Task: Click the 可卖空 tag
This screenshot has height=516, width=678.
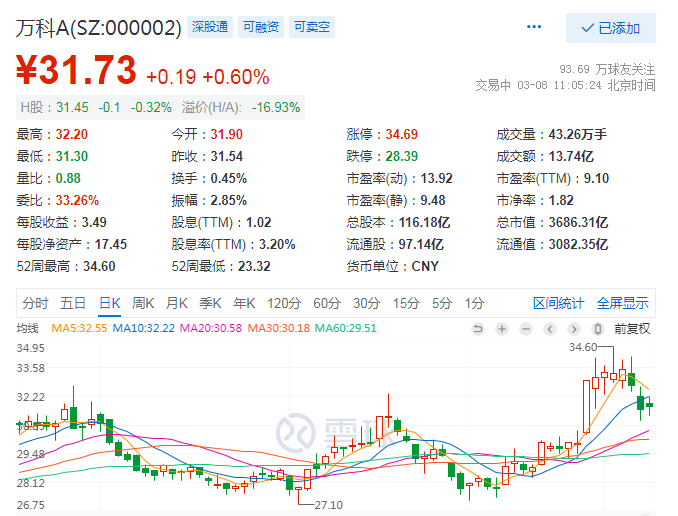Action: point(312,27)
